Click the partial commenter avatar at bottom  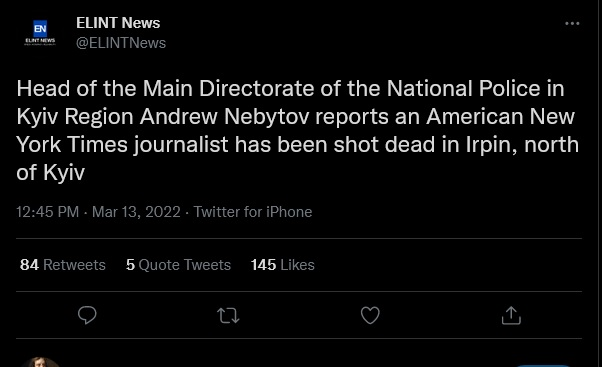(x=40, y=362)
